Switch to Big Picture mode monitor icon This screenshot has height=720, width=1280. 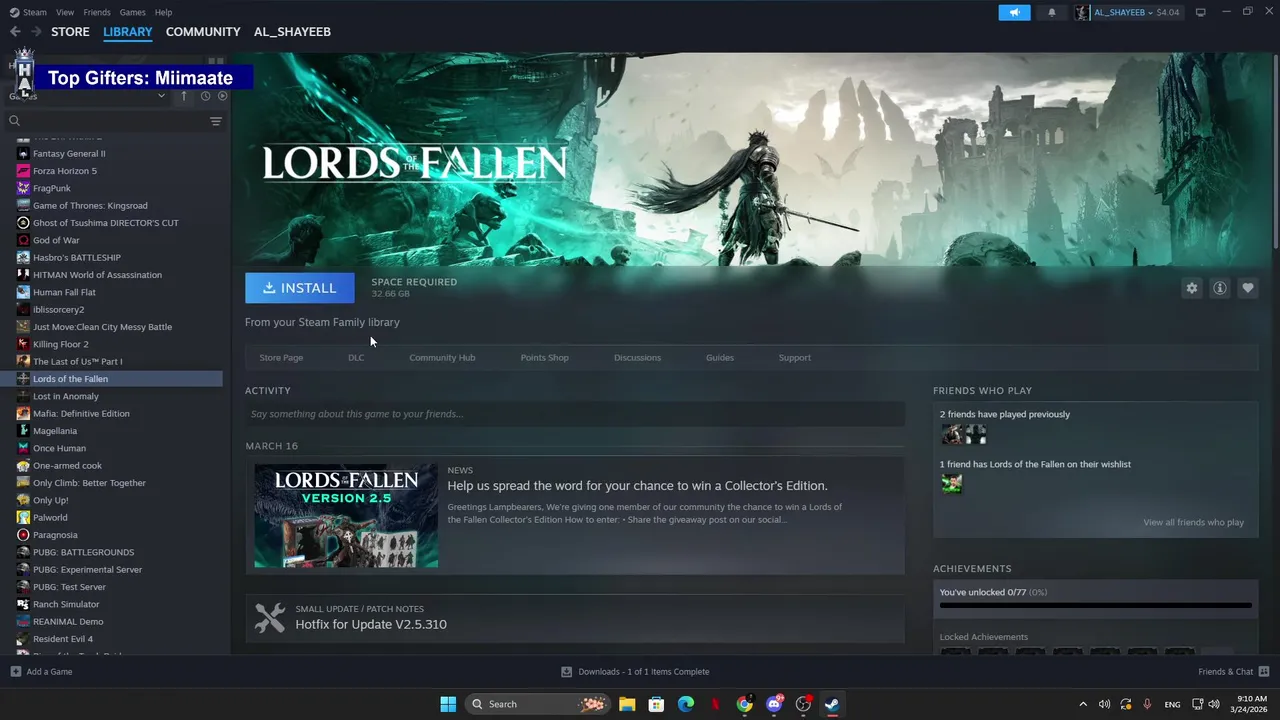tap(1200, 12)
